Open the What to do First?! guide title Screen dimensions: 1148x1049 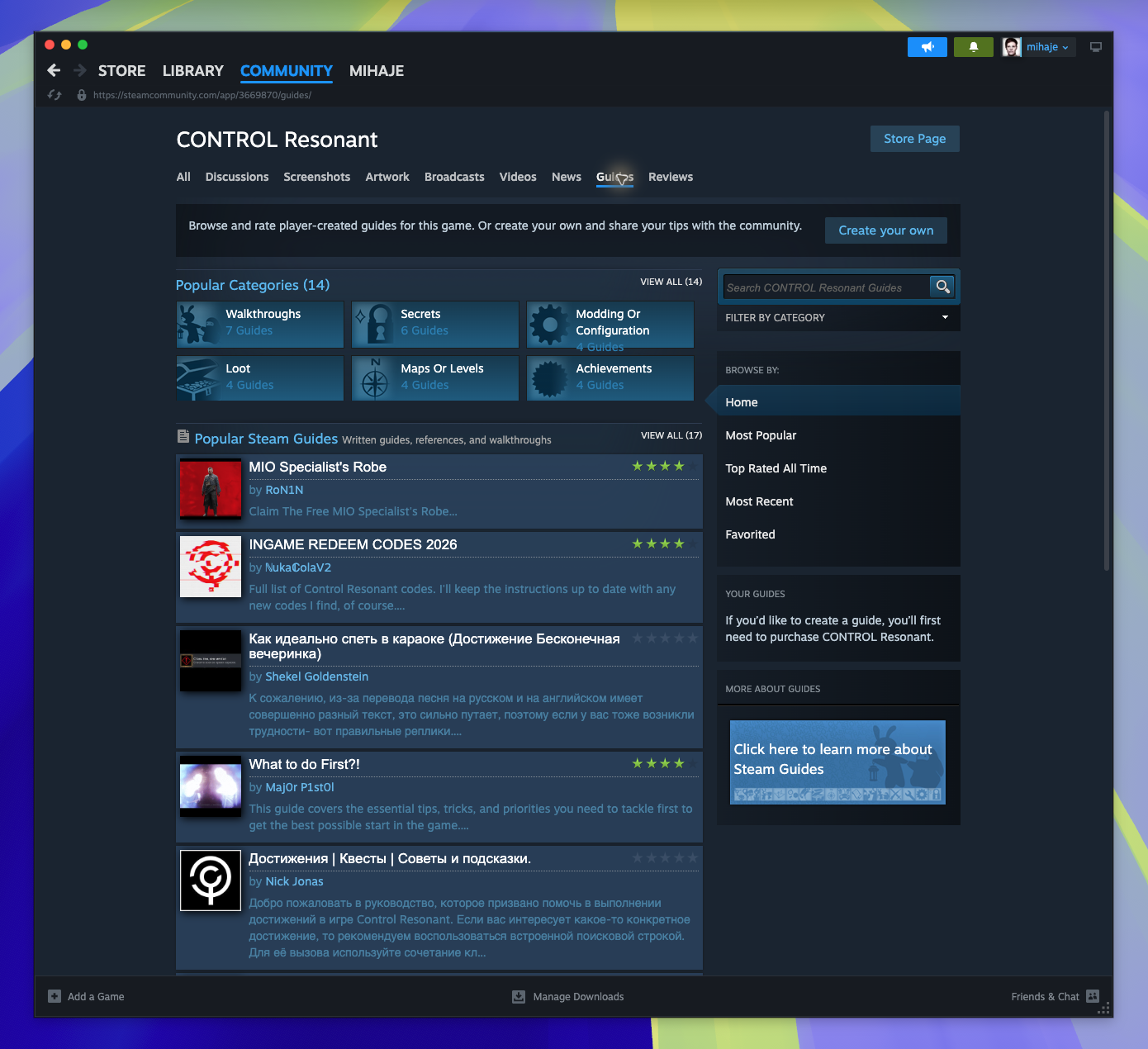305,765
